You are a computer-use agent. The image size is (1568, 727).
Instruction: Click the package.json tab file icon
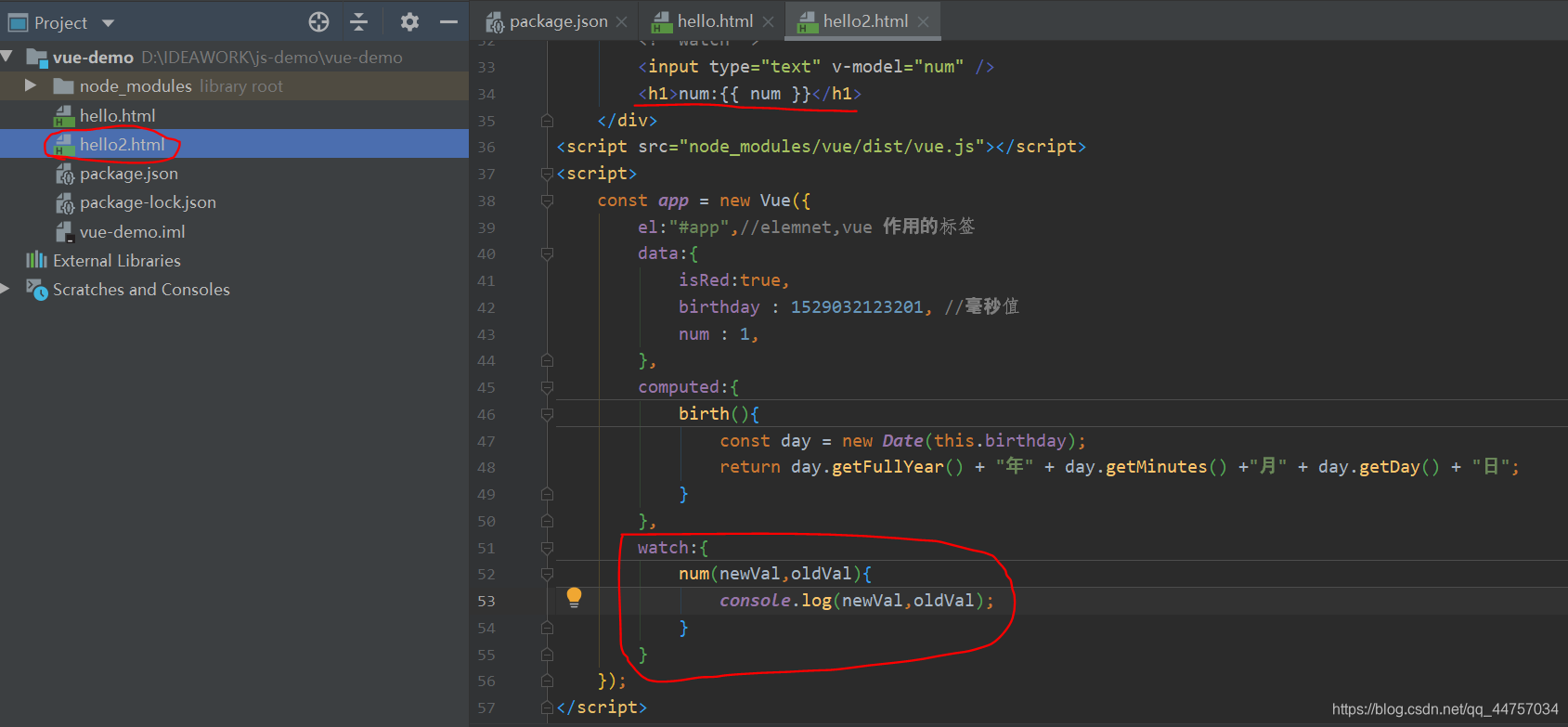click(x=495, y=22)
